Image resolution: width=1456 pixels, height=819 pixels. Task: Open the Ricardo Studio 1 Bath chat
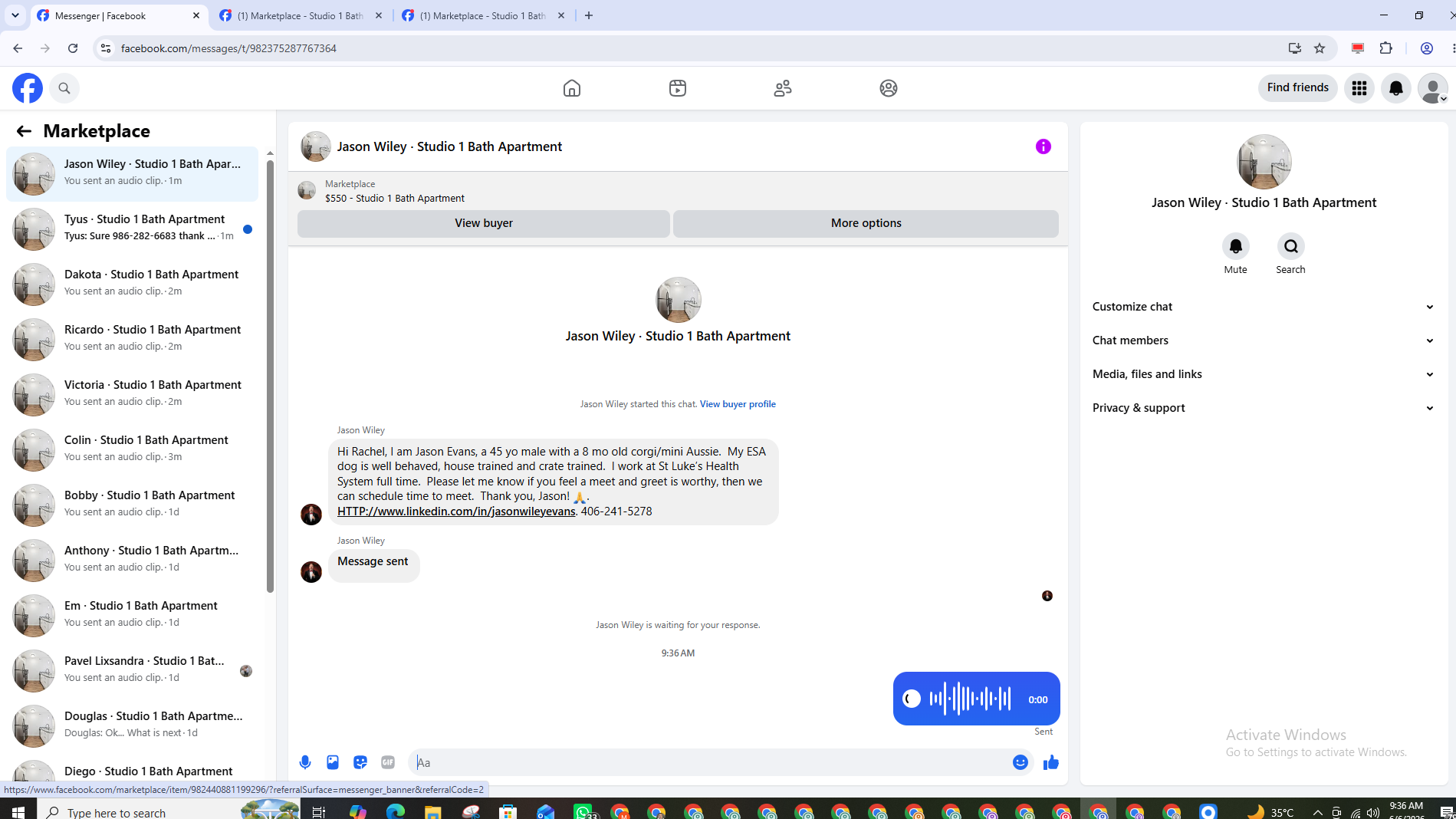tap(133, 339)
